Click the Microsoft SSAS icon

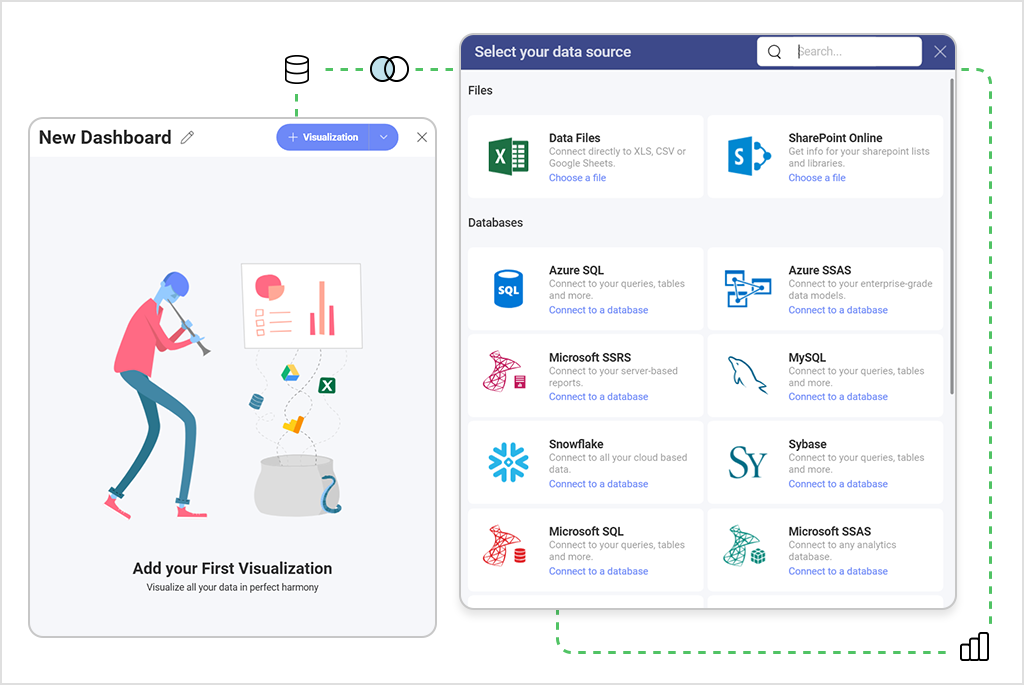click(x=746, y=549)
